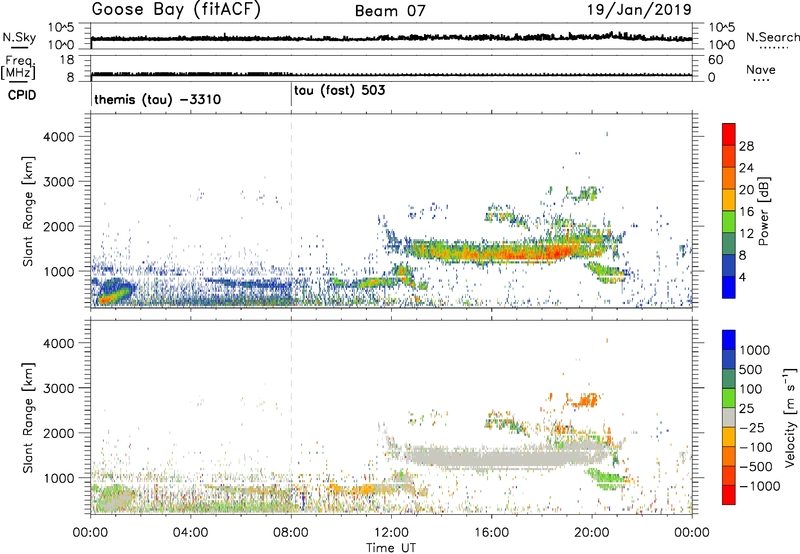This screenshot has height=554, width=800.
Task: Click the gray band of the velocity colorbar
Action: 729,418
